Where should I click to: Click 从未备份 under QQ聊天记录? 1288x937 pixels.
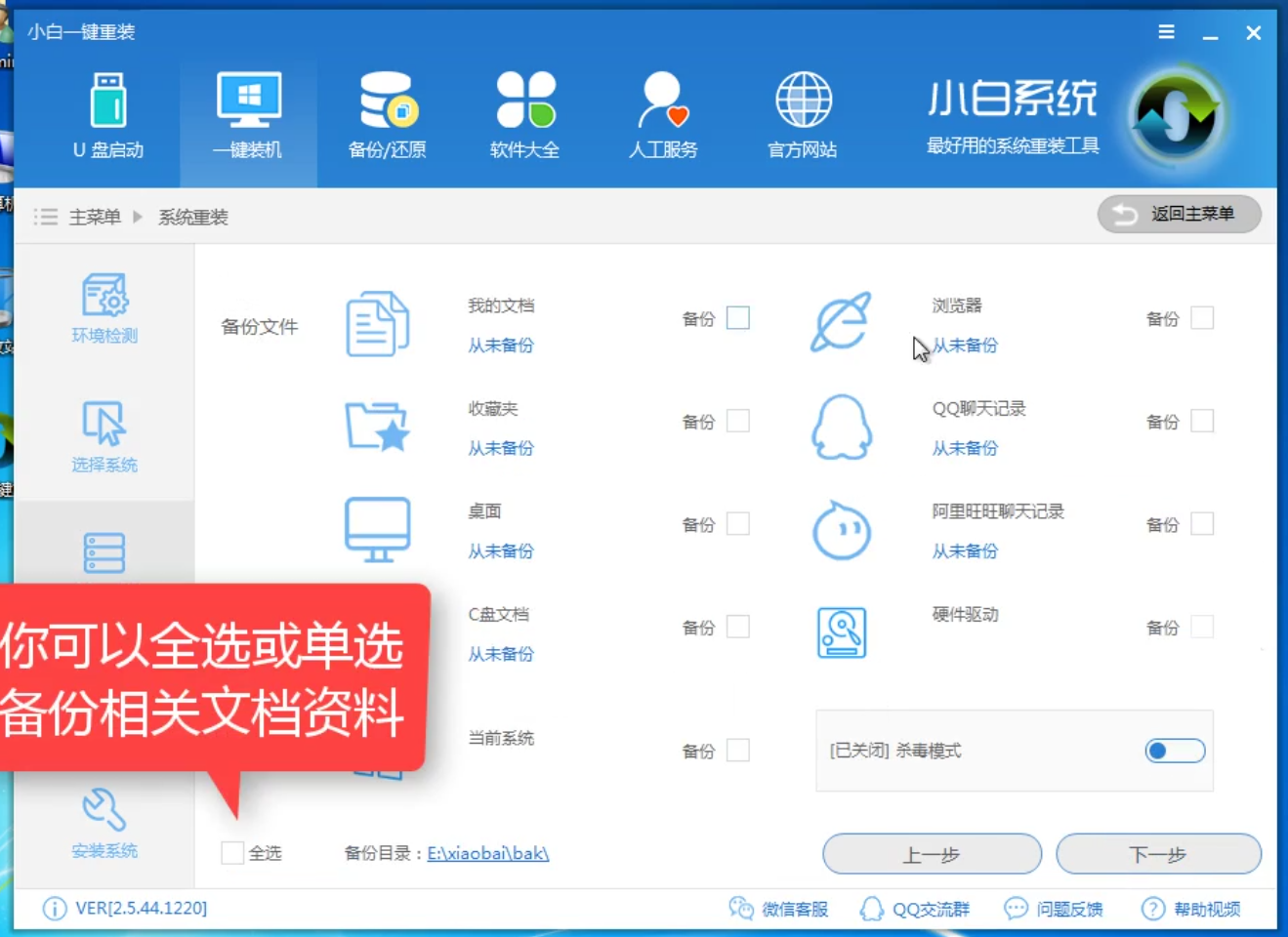pos(965,448)
